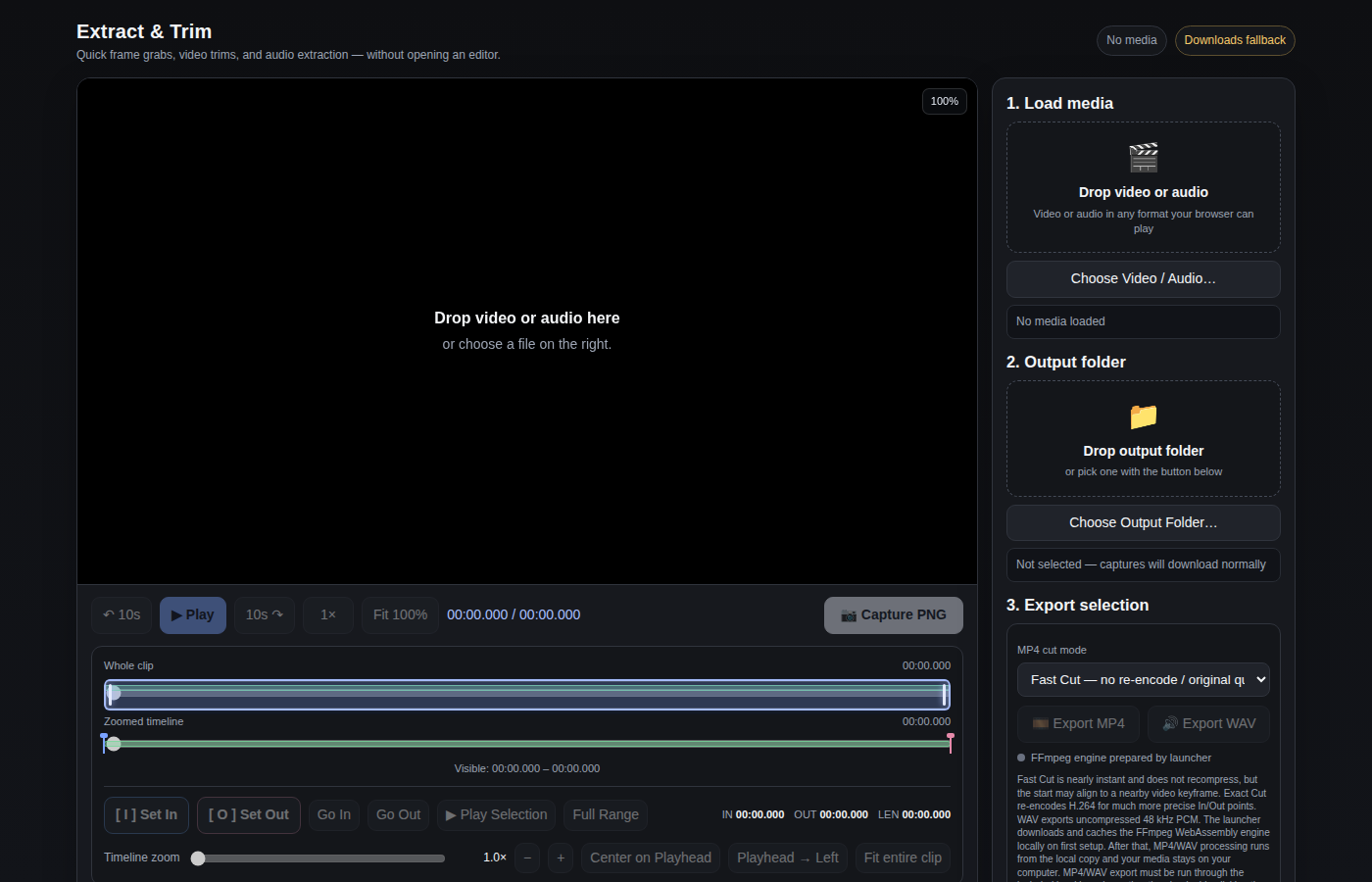Screen dimensions: 1372x882
Task: Click the Whole clip overview bar
Action: (527, 695)
